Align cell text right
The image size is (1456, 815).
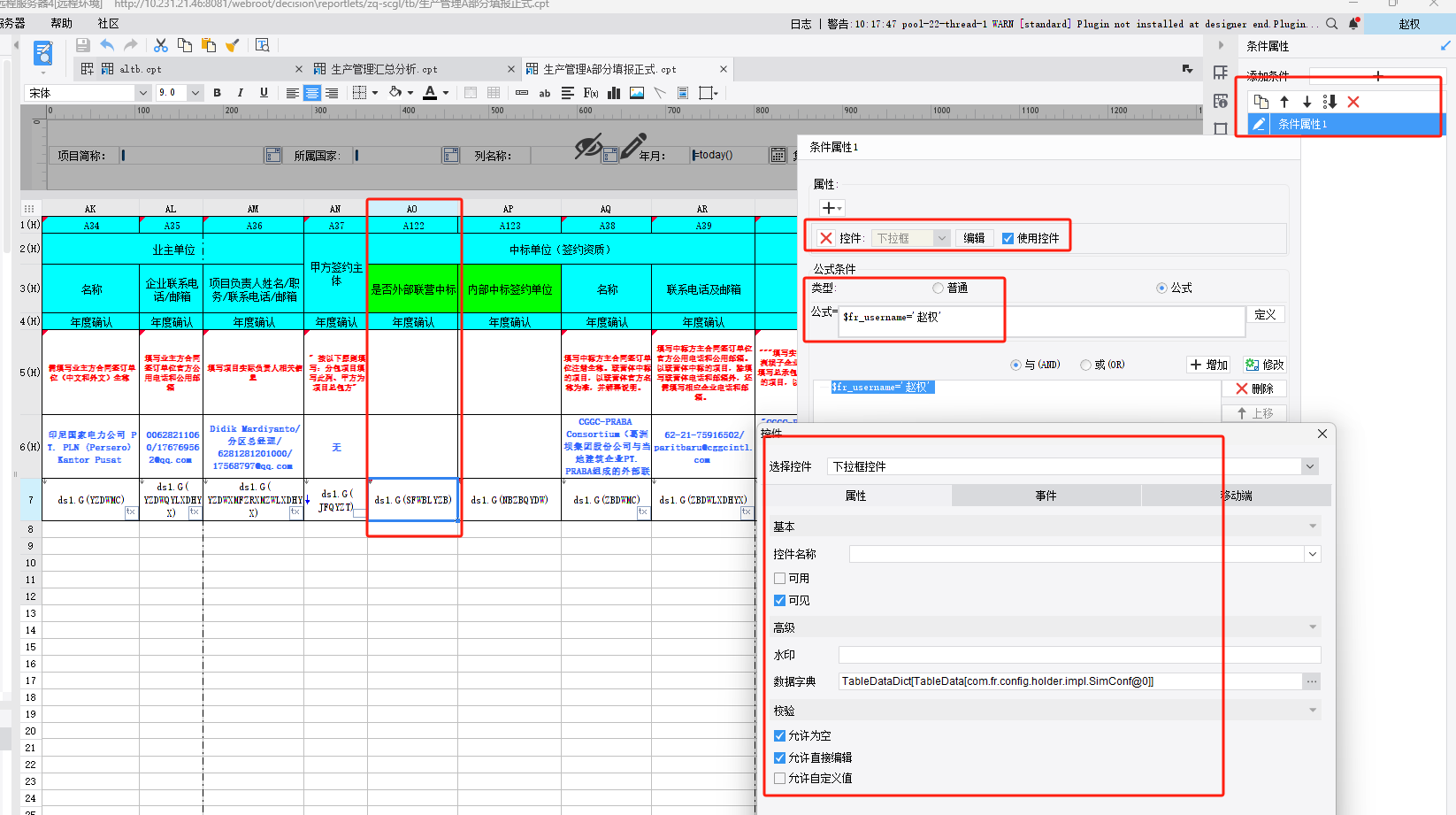pyautogui.click(x=332, y=93)
